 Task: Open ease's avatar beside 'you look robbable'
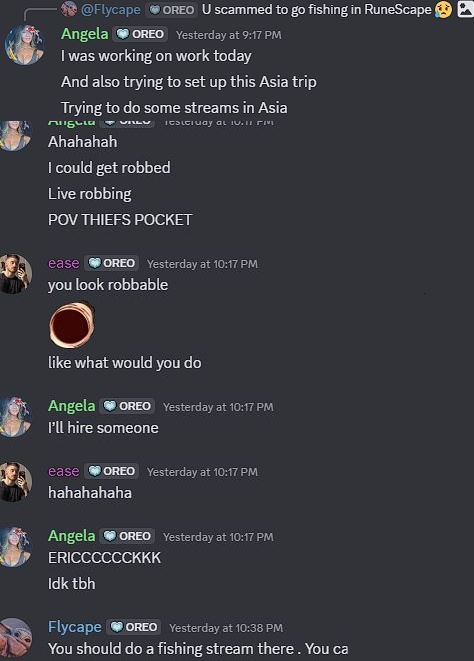pos(15,274)
